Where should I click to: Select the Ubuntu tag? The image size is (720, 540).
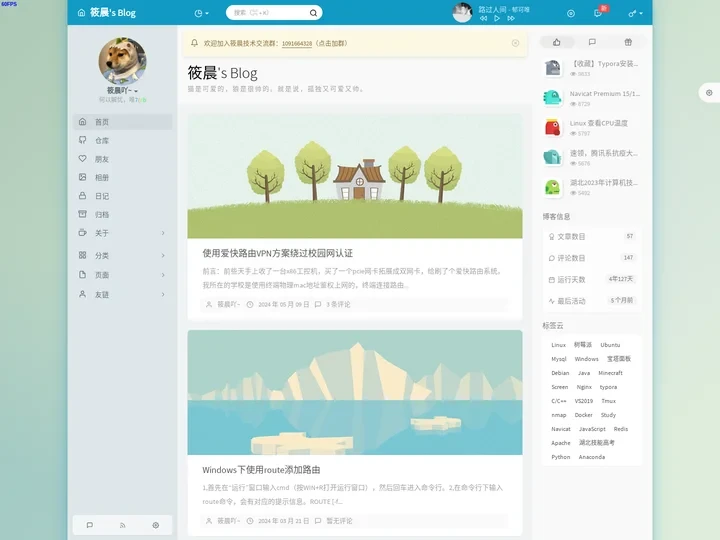coord(610,345)
